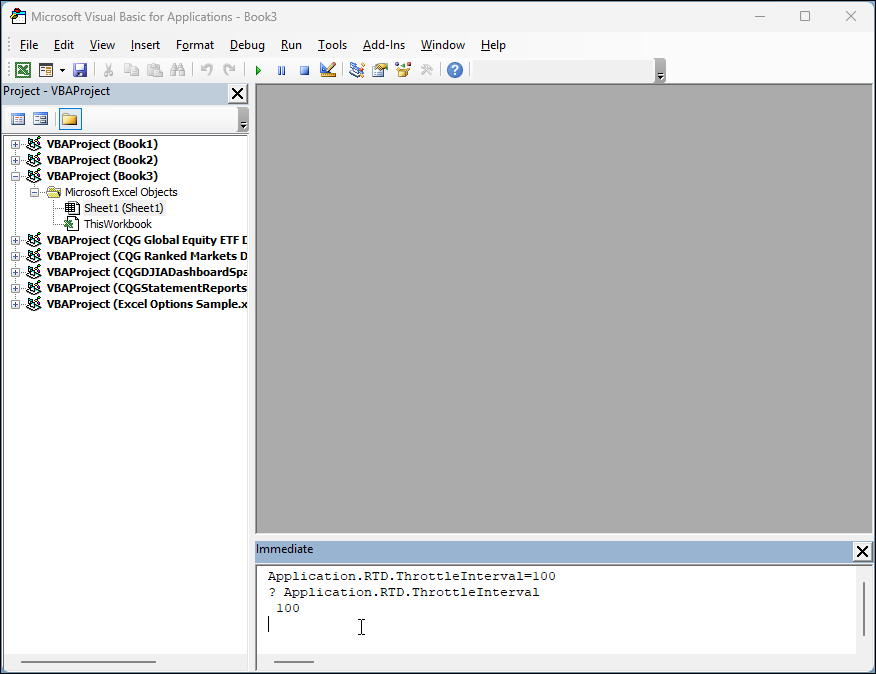This screenshot has height=674, width=876.
Task: Open the Format menu
Action: pyautogui.click(x=195, y=45)
